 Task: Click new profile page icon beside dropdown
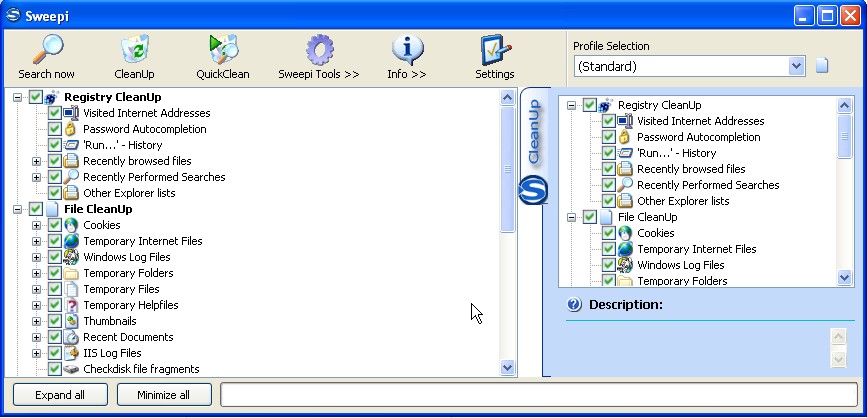822,66
